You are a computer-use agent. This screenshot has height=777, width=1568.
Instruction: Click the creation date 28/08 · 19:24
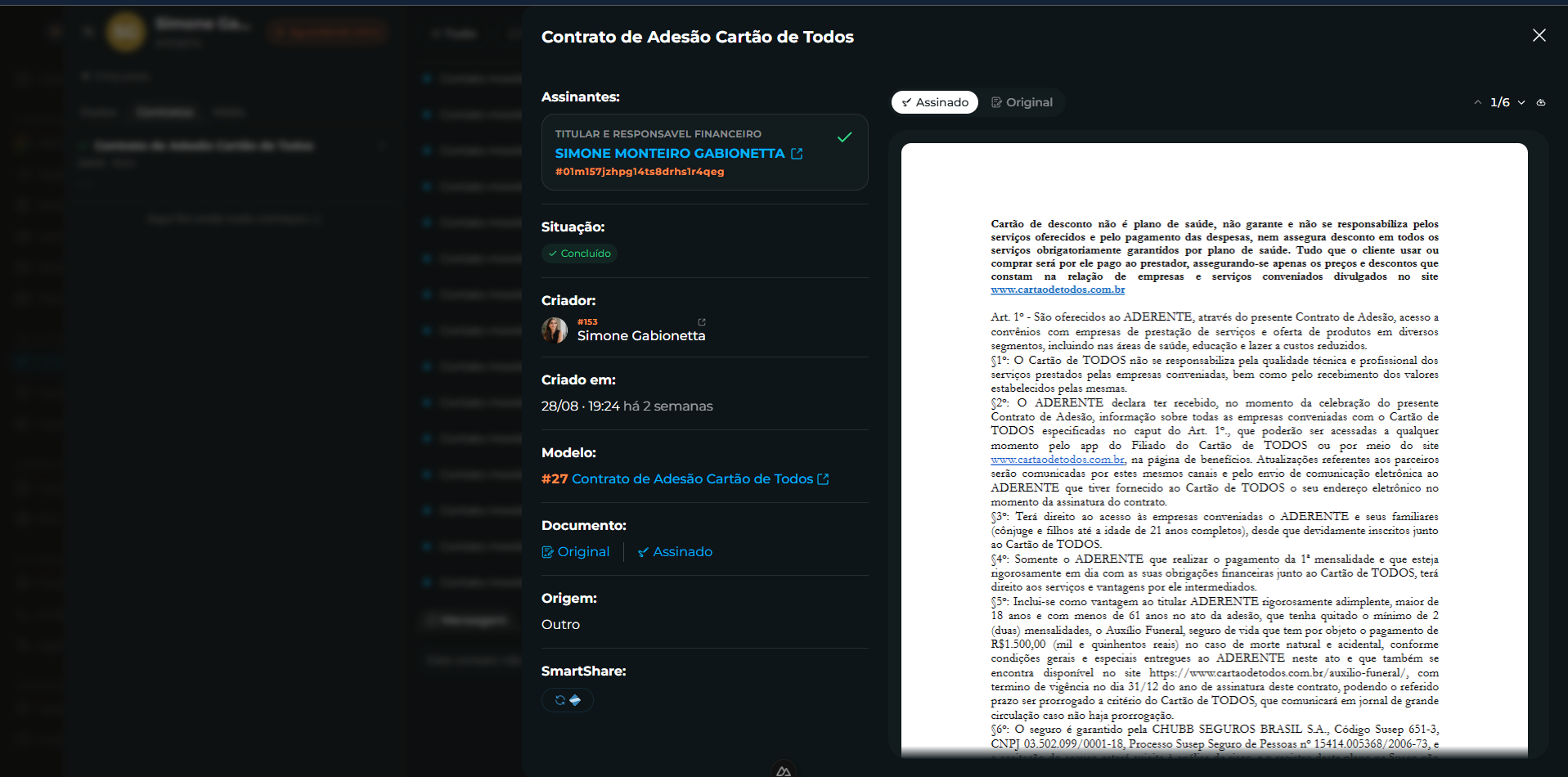pyautogui.click(x=580, y=406)
